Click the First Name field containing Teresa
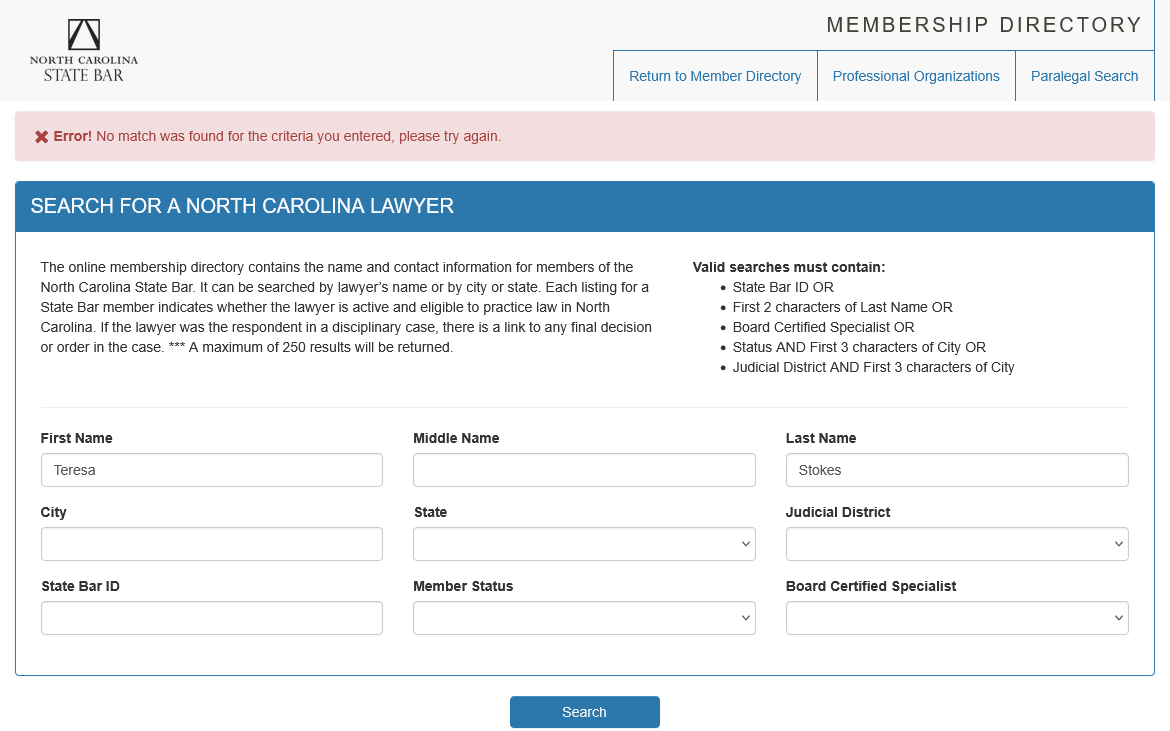This screenshot has height=731, width=1170. (x=211, y=470)
